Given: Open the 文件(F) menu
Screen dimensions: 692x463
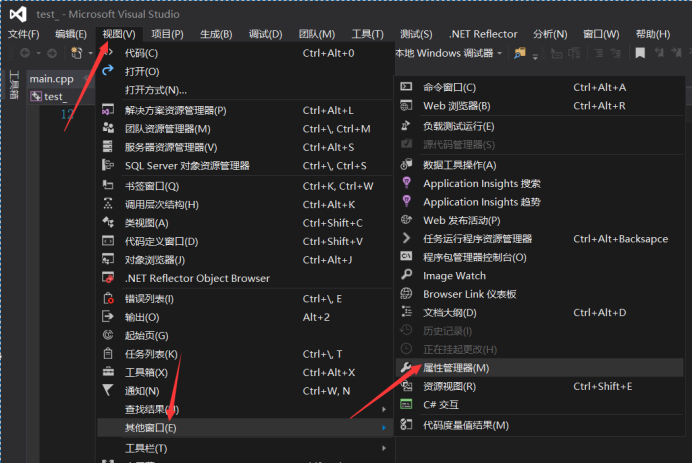Looking at the screenshot, I should pyautogui.click(x=24, y=34).
